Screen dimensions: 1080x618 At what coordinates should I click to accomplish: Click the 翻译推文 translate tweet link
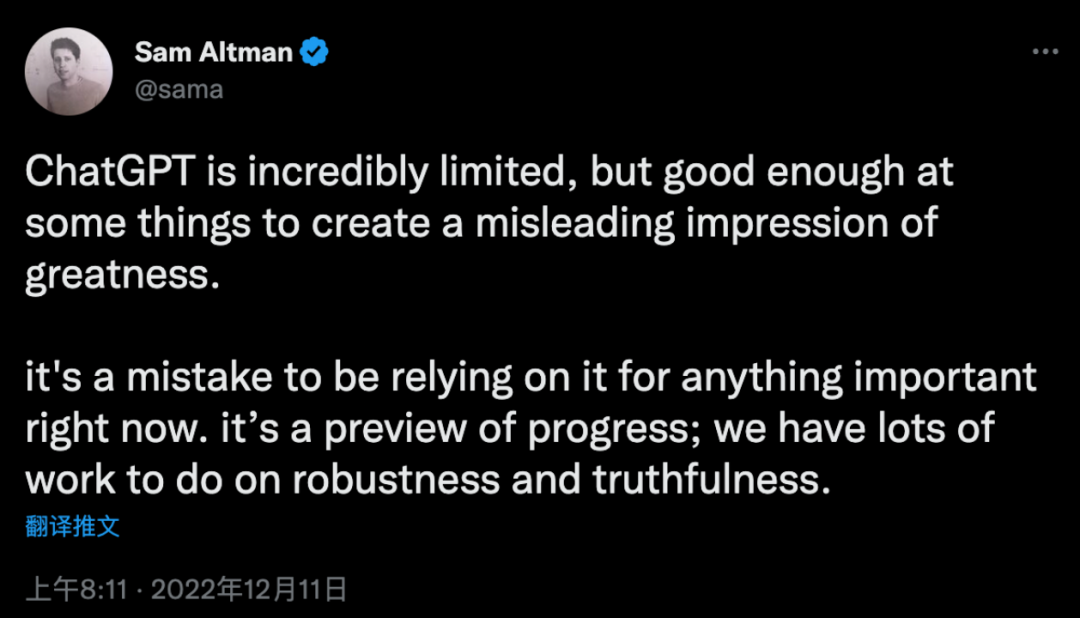pyautogui.click(x=72, y=526)
